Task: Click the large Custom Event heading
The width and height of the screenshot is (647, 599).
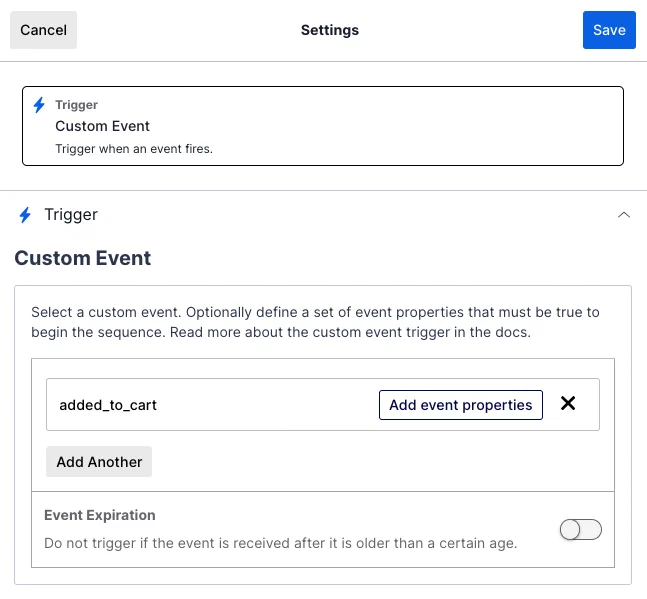Action: click(82, 258)
